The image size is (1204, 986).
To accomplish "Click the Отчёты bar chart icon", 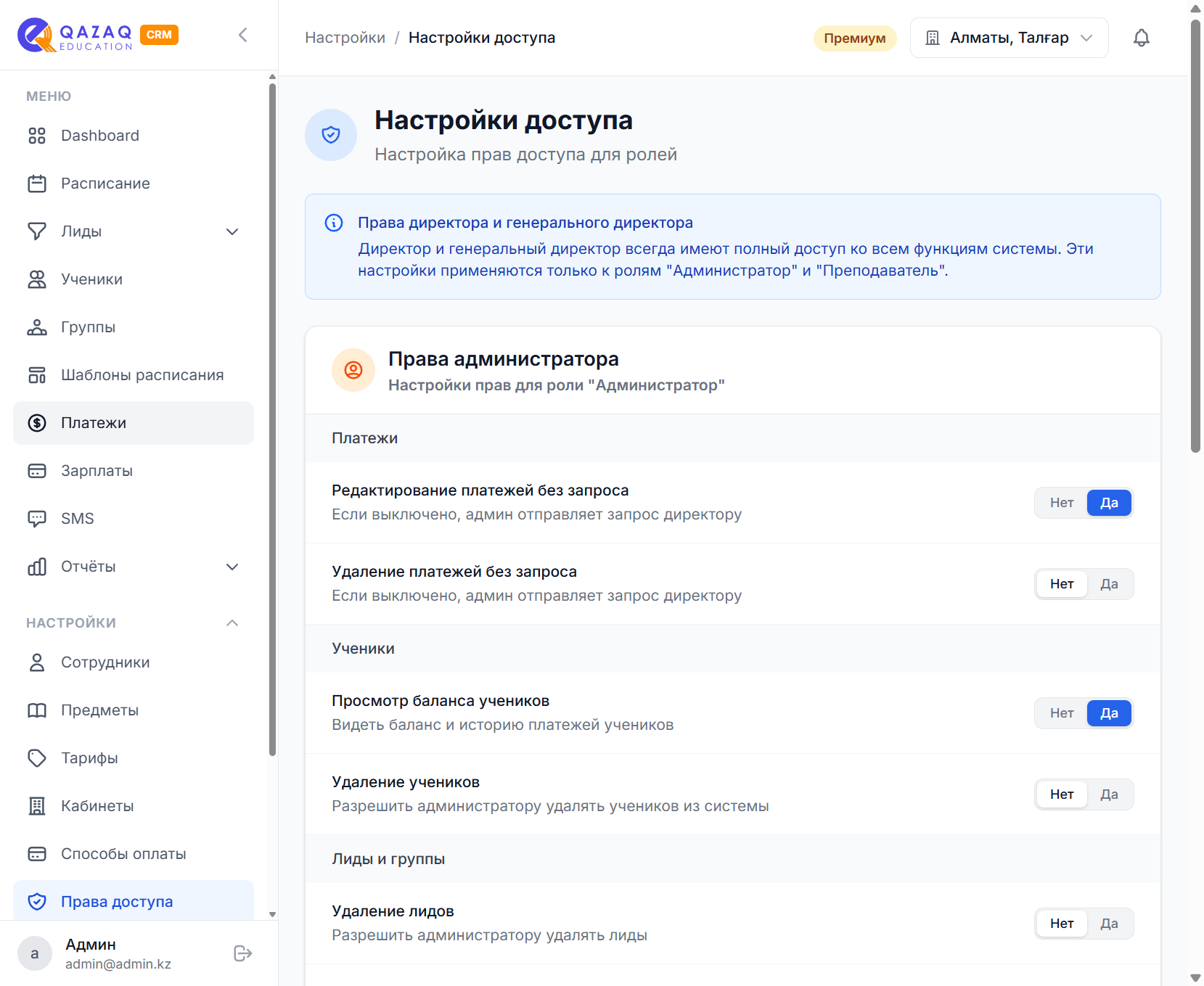I will coord(37,567).
